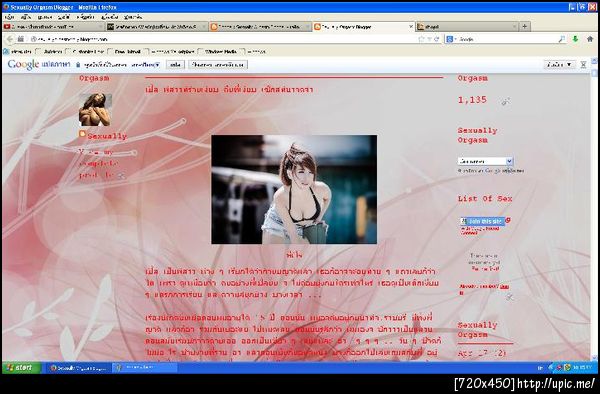This screenshot has width=600, height=394.
Task: Click the page scrollbar up arrow
Action: pyautogui.click(x=594, y=60)
